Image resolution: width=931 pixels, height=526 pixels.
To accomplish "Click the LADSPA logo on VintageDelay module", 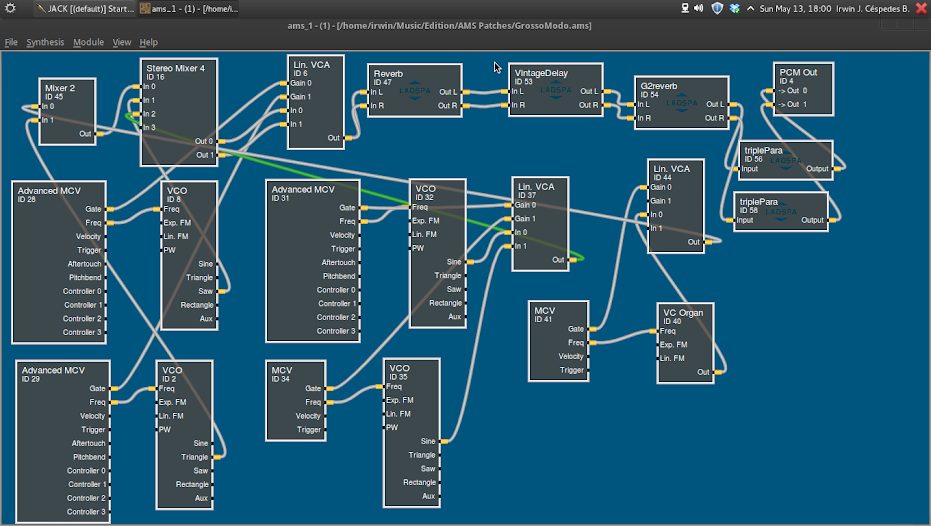I will coord(554,90).
